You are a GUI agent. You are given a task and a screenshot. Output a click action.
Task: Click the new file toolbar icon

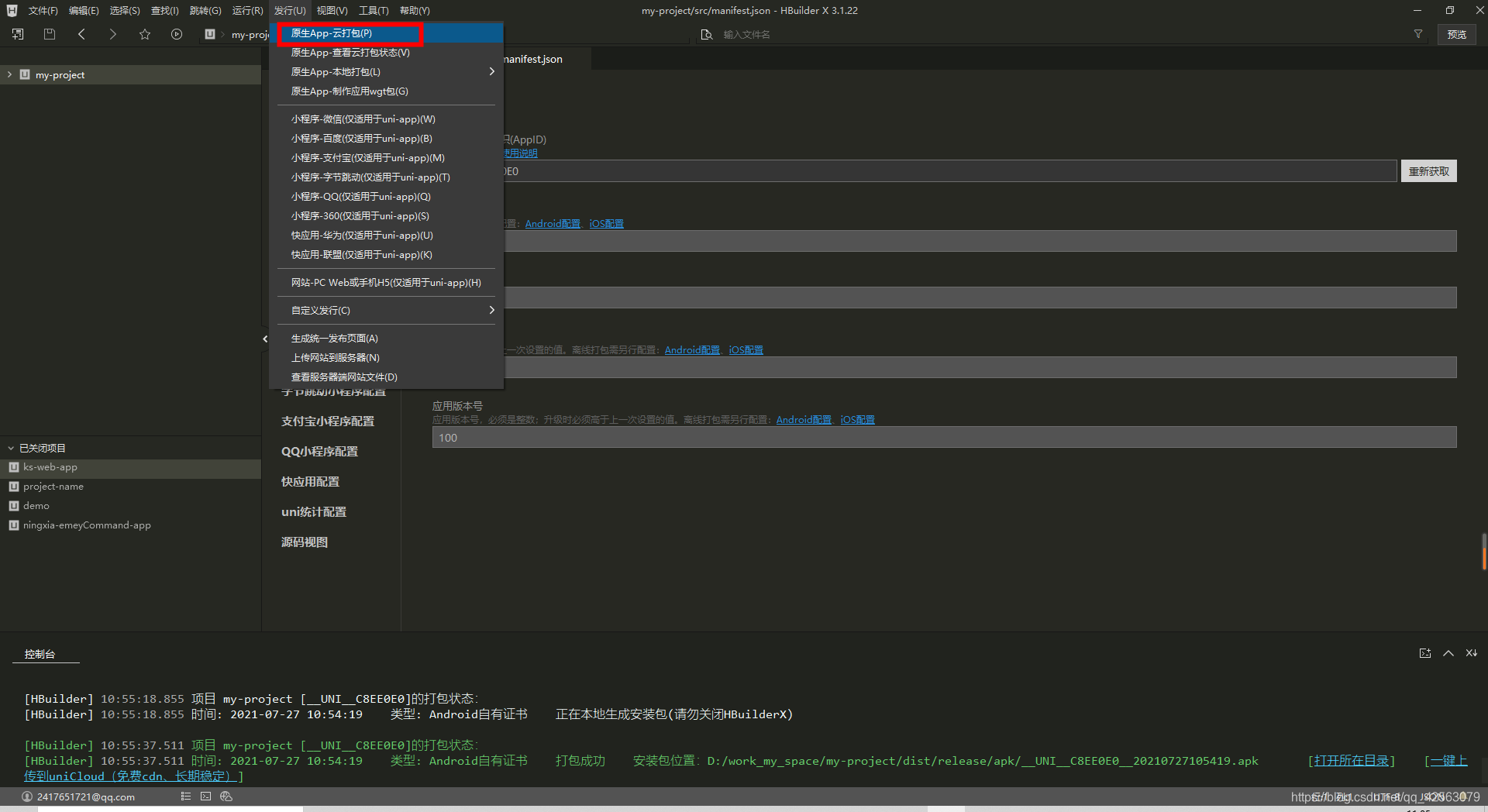point(18,34)
